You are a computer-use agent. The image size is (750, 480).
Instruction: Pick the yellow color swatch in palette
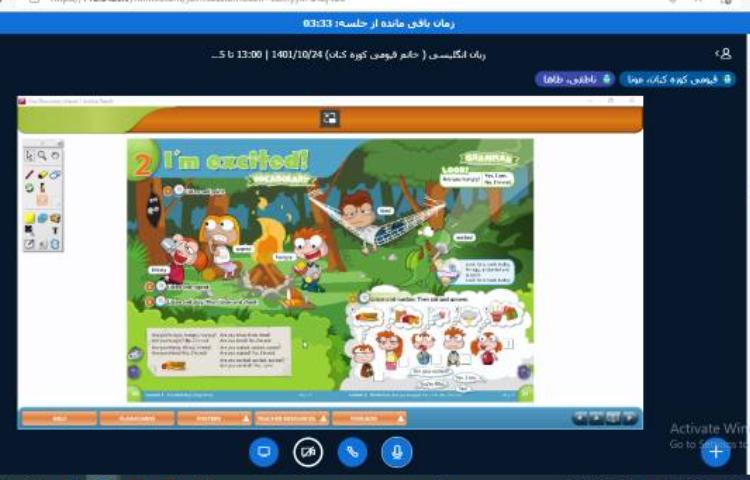[29, 218]
